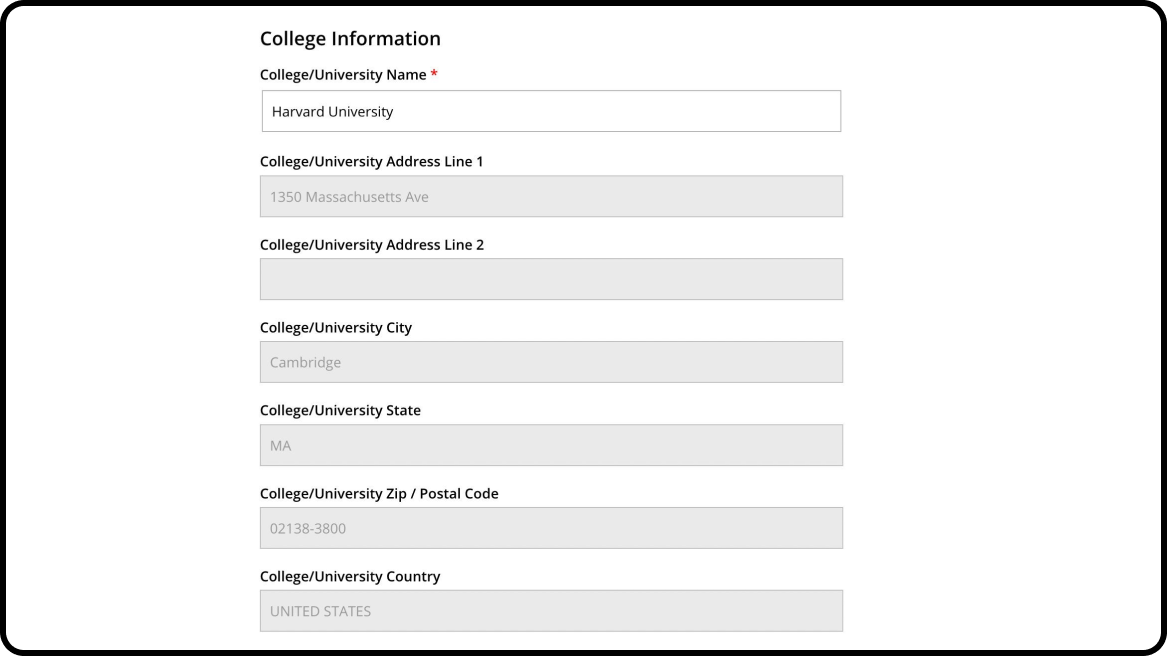Click the Zip / Postal Code field showing 02138-3800

550,527
